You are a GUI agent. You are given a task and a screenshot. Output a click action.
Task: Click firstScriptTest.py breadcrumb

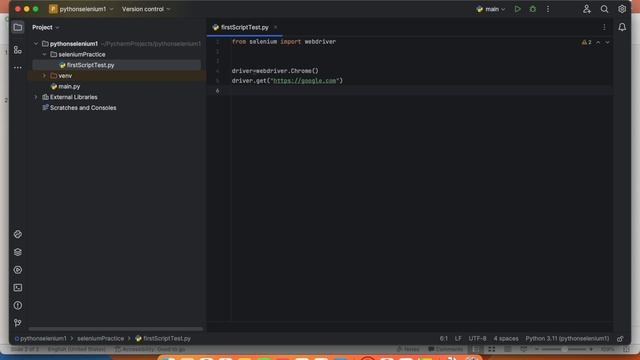coord(163,338)
